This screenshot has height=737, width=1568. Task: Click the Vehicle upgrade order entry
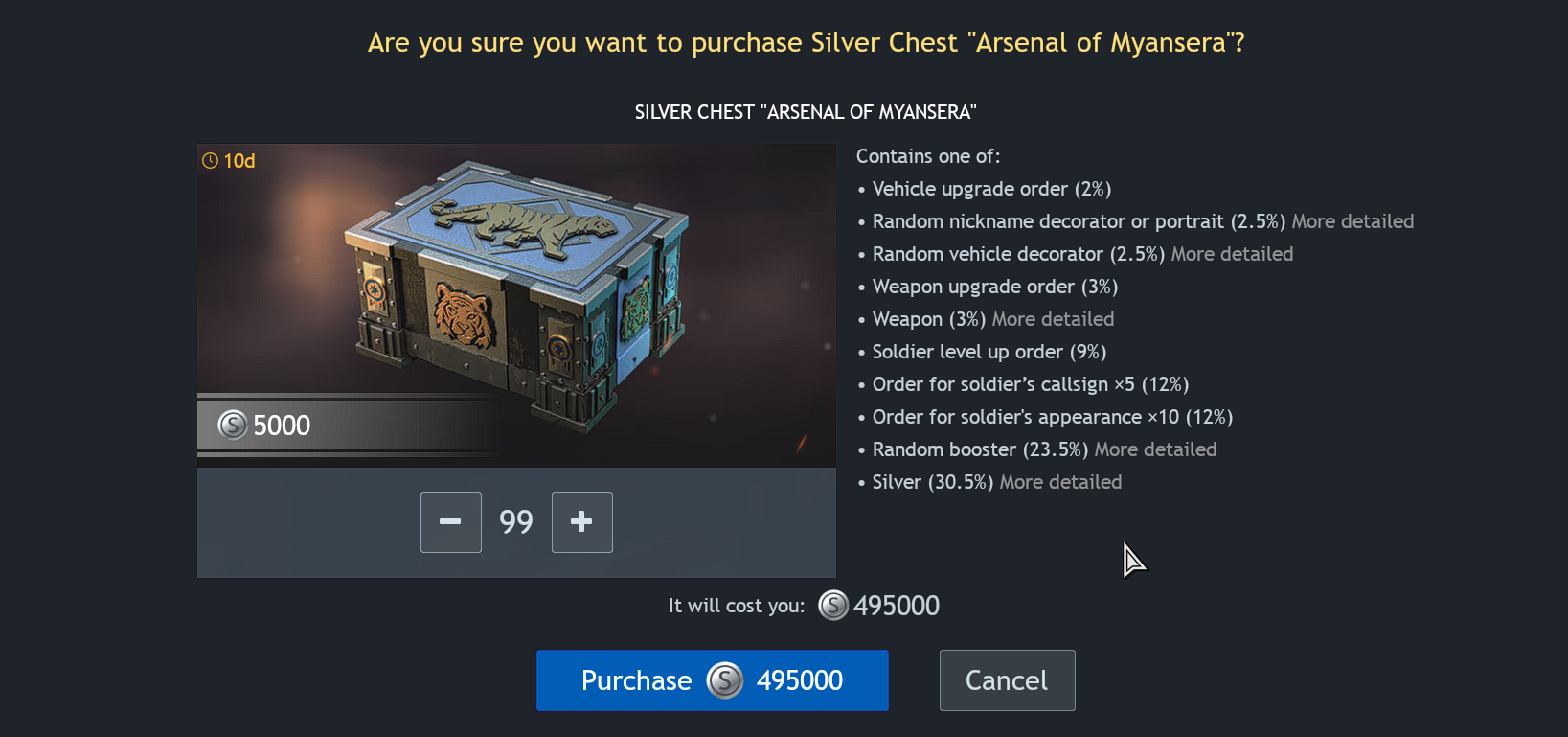[991, 189]
